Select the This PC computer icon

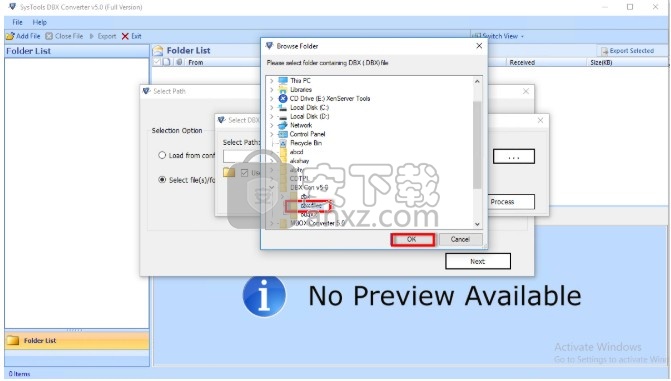[x=283, y=80]
